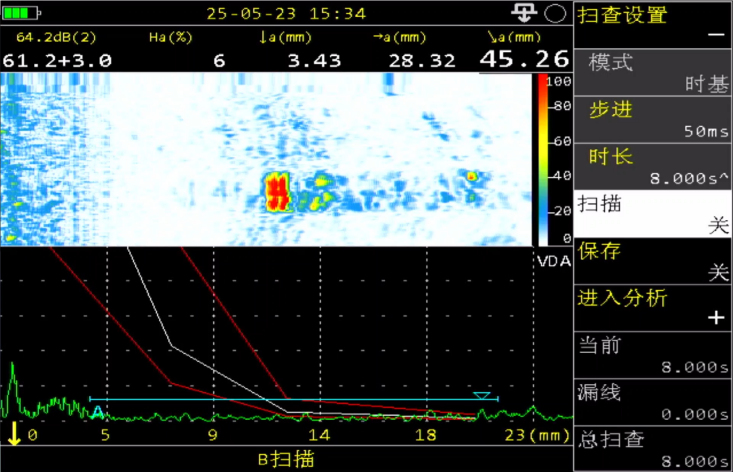Viewport: 733px width, 472px height.
Task: Click the battery level icon
Action: [x=20, y=14]
